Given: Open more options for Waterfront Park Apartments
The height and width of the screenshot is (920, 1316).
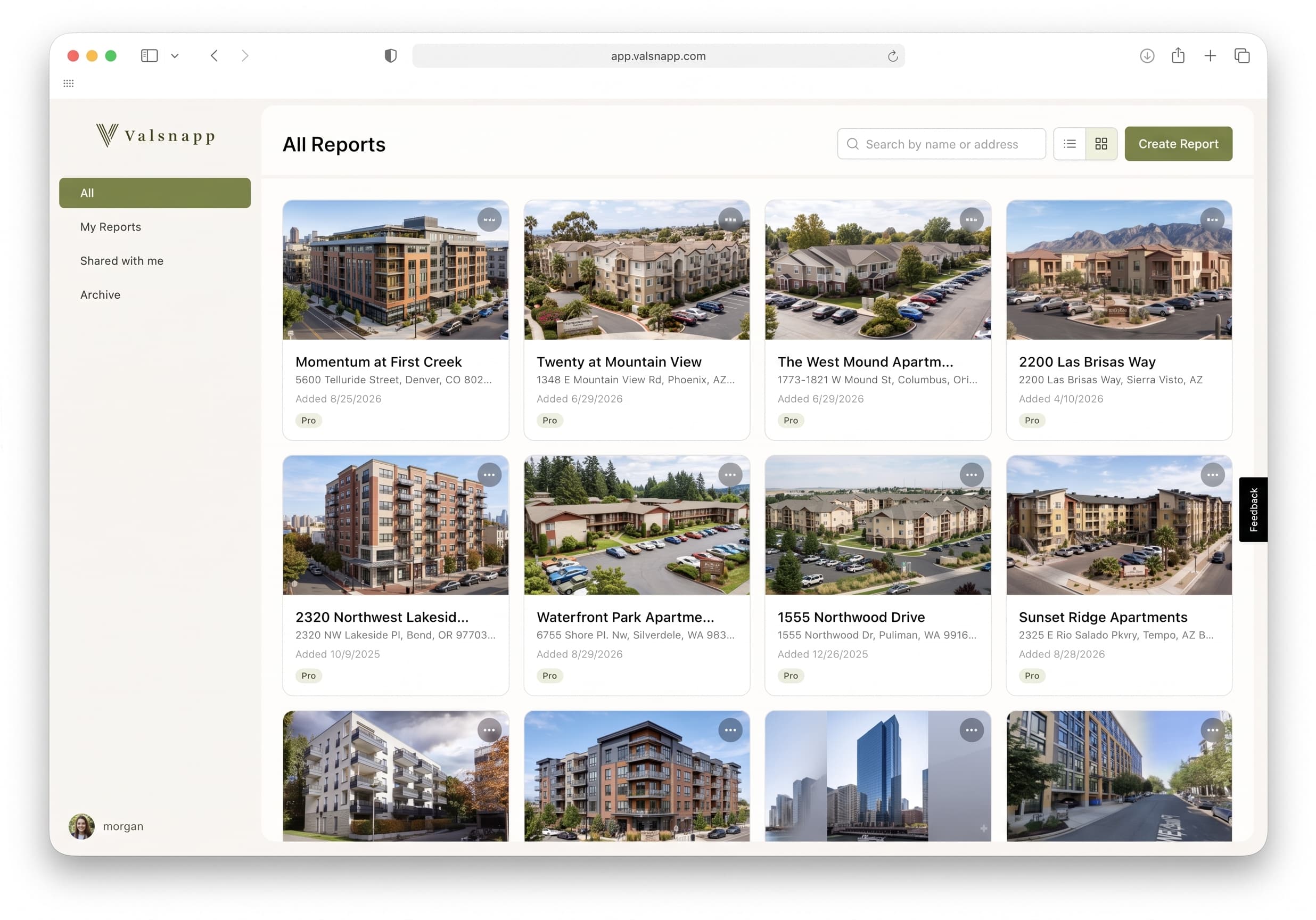Looking at the screenshot, I should pyautogui.click(x=730, y=474).
